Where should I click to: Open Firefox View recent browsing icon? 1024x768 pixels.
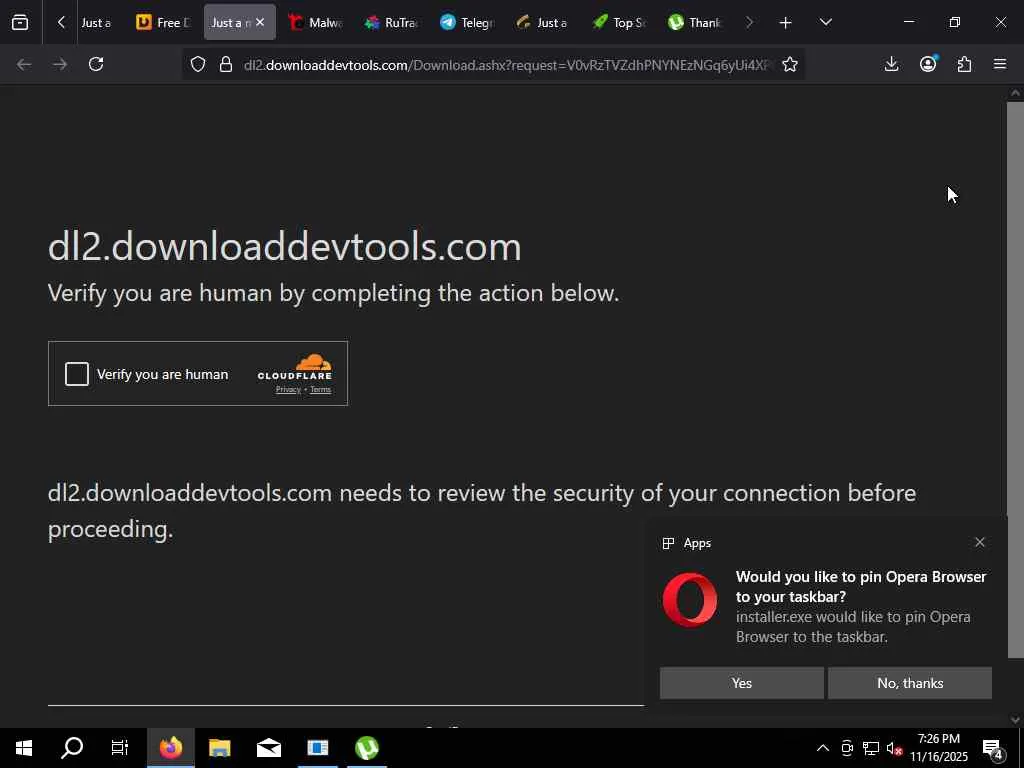[x=20, y=22]
